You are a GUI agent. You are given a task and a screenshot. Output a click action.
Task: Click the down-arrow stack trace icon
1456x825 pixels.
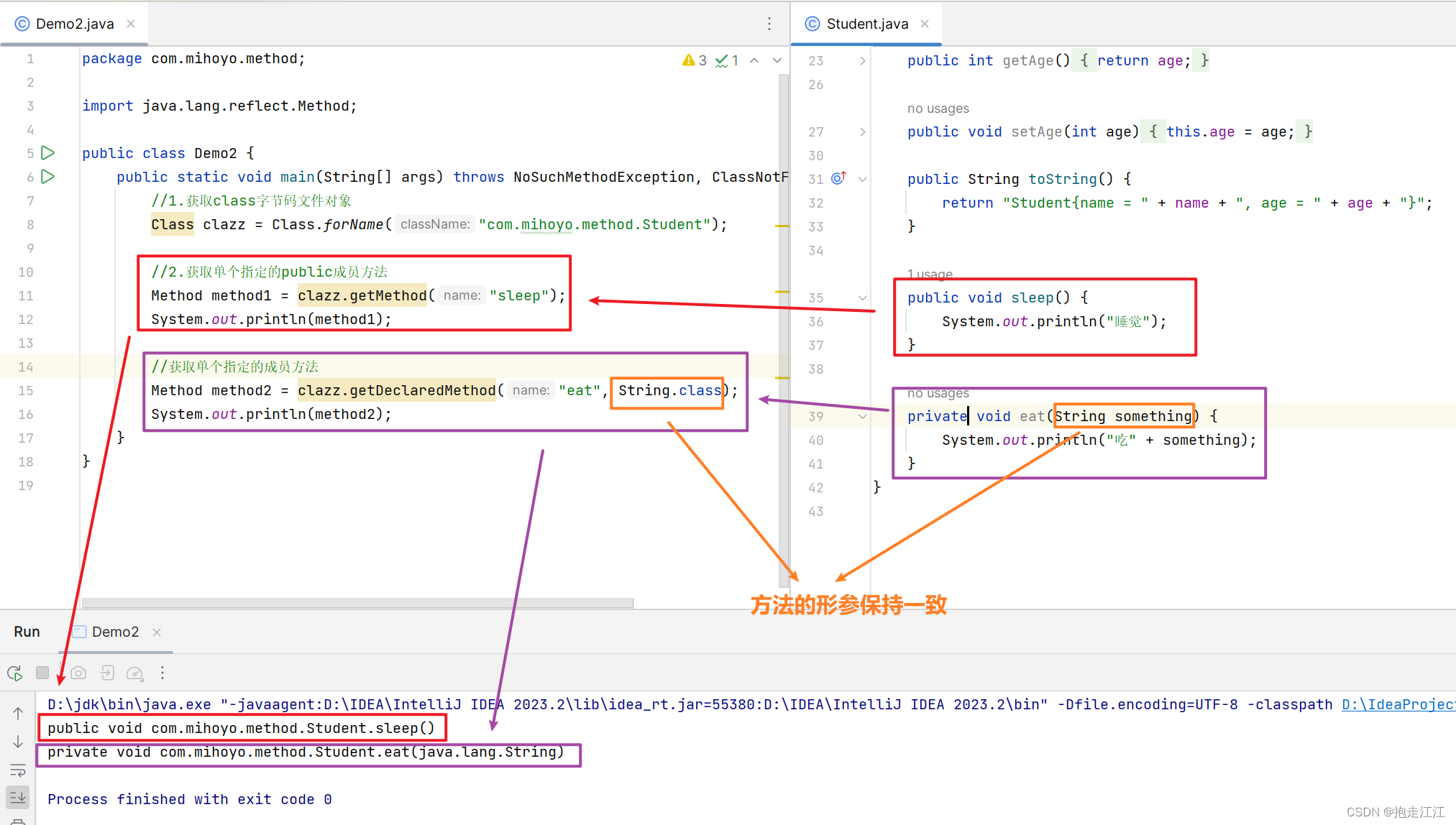18,741
